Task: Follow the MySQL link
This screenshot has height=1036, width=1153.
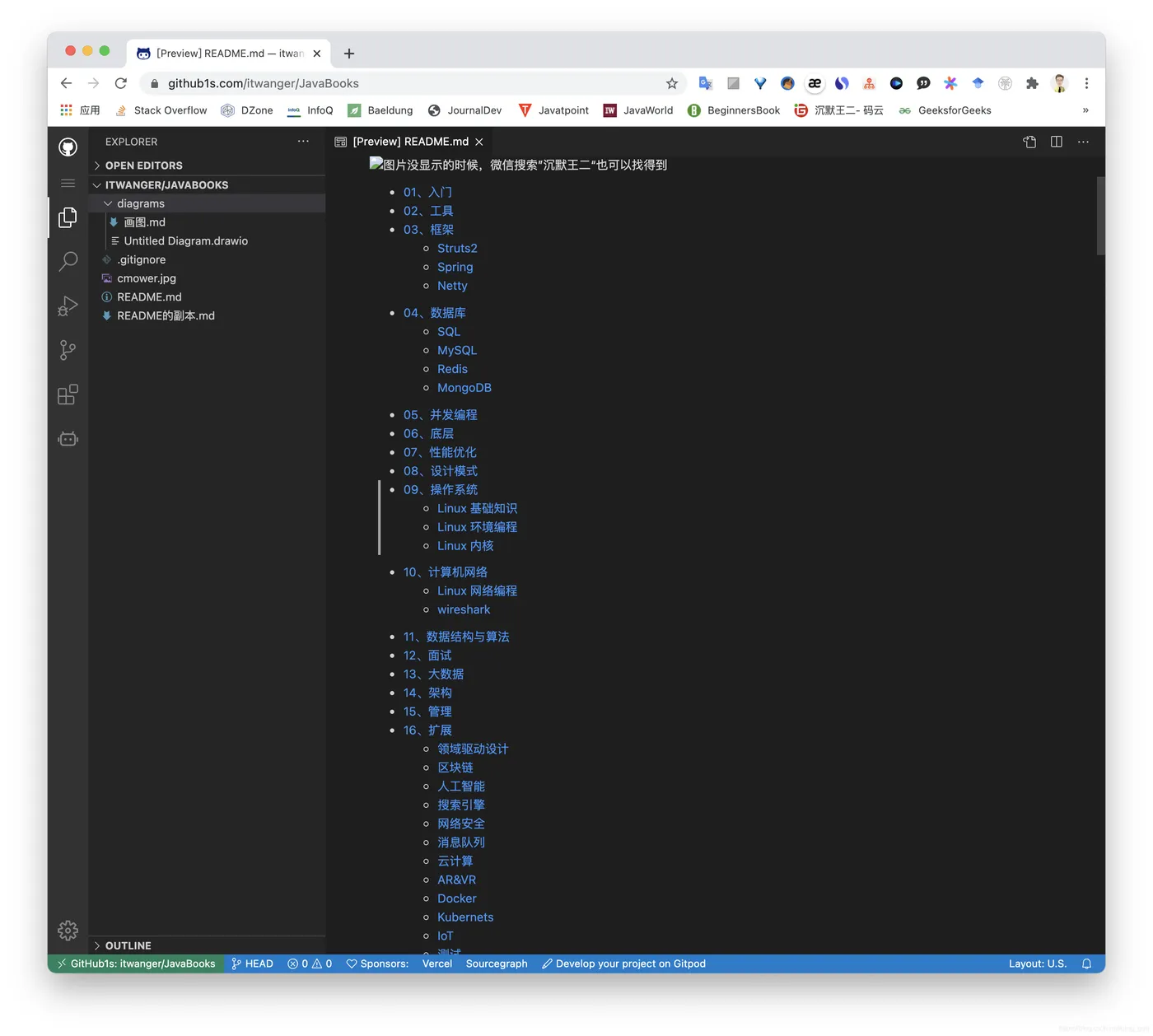Action: tap(457, 350)
